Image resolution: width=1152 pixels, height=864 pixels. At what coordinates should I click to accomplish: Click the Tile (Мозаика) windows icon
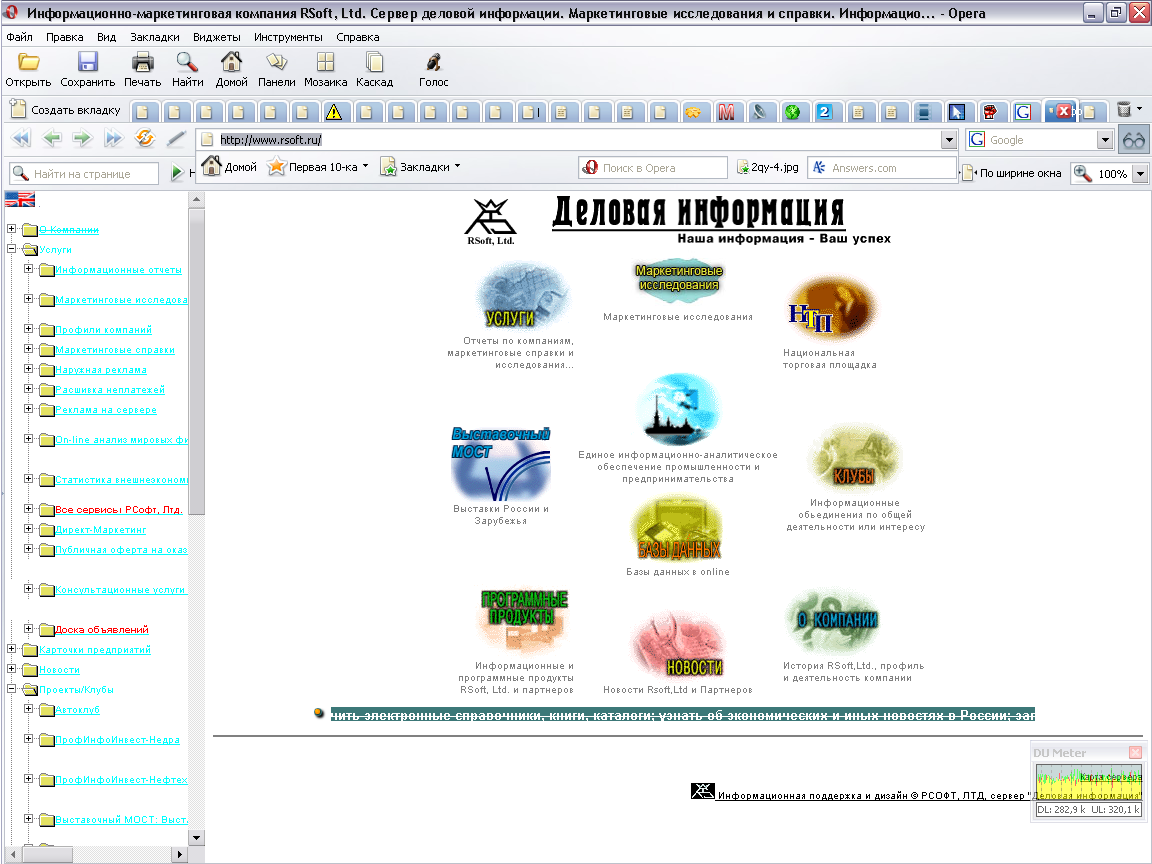tap(325, 62)
